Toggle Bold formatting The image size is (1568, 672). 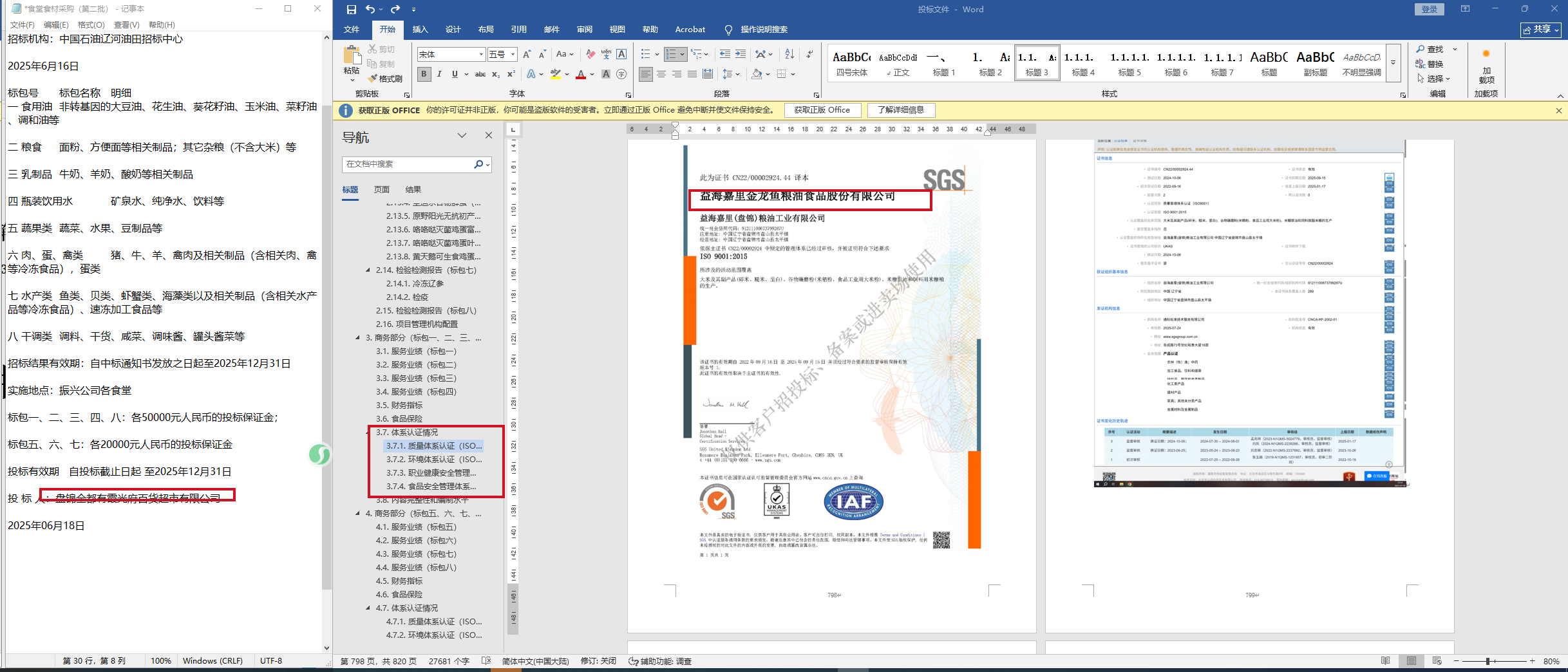(424, 75)
